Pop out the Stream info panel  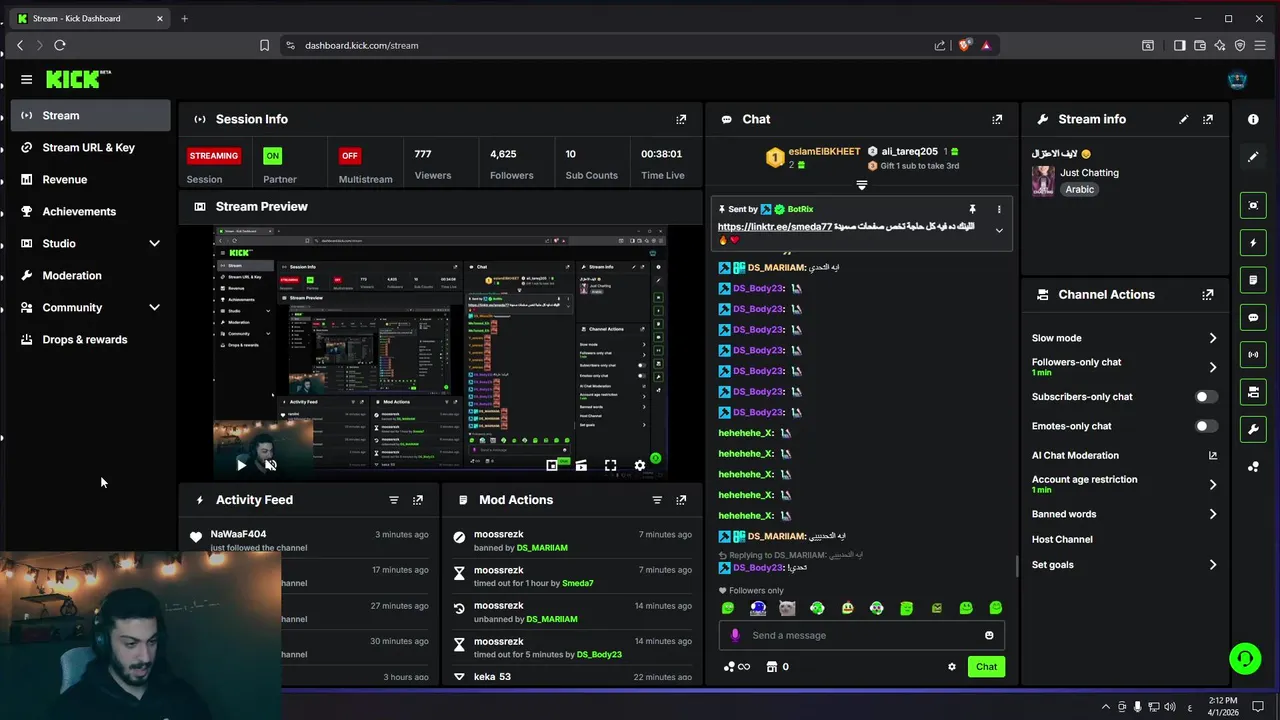pos(1208,119)
